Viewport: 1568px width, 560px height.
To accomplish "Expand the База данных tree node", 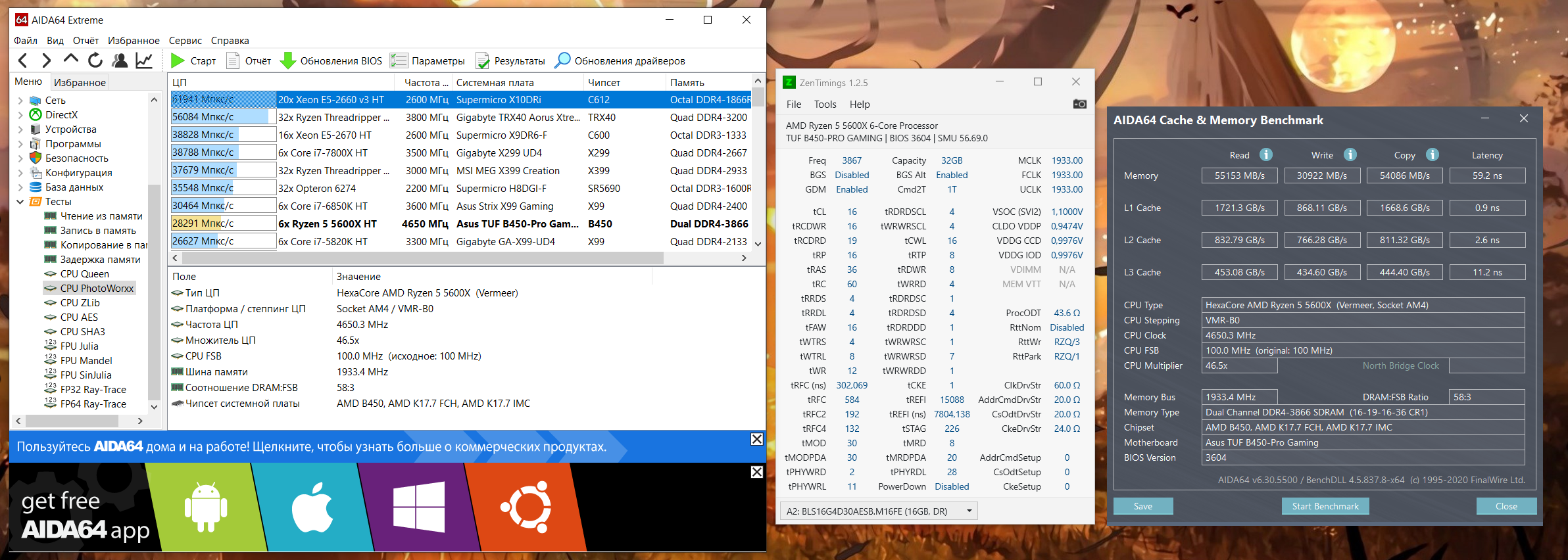I will click(x=20, y=187).
